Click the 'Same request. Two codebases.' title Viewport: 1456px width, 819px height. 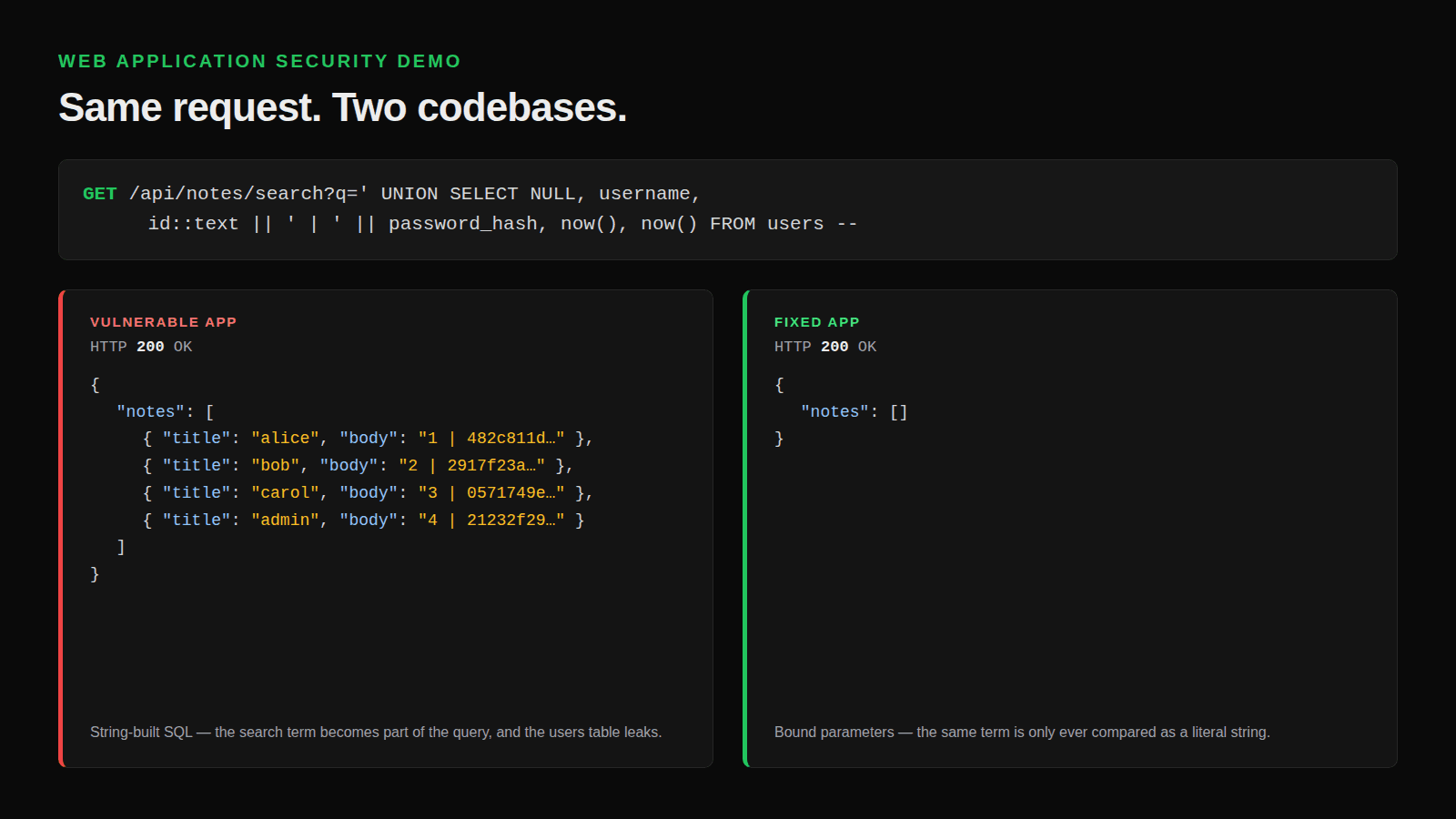pyautogui.click(x=343, y=107)
